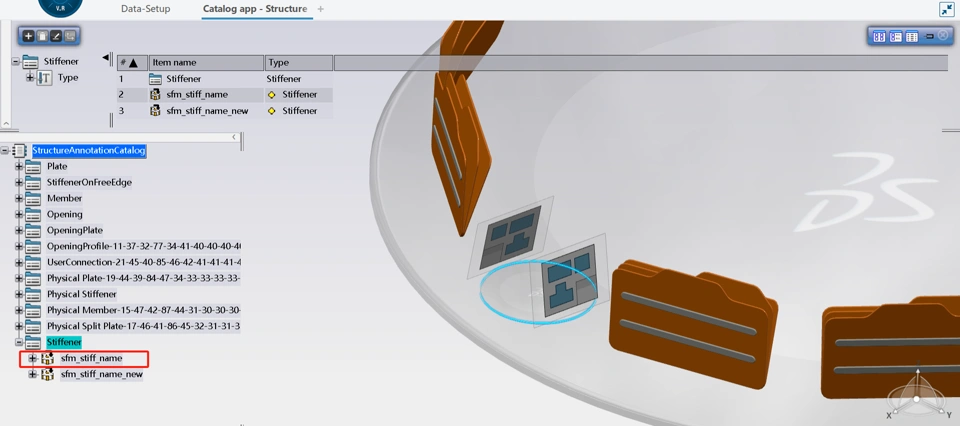Click the upper blue item thumbnail in carousel

tap(511, 237)
